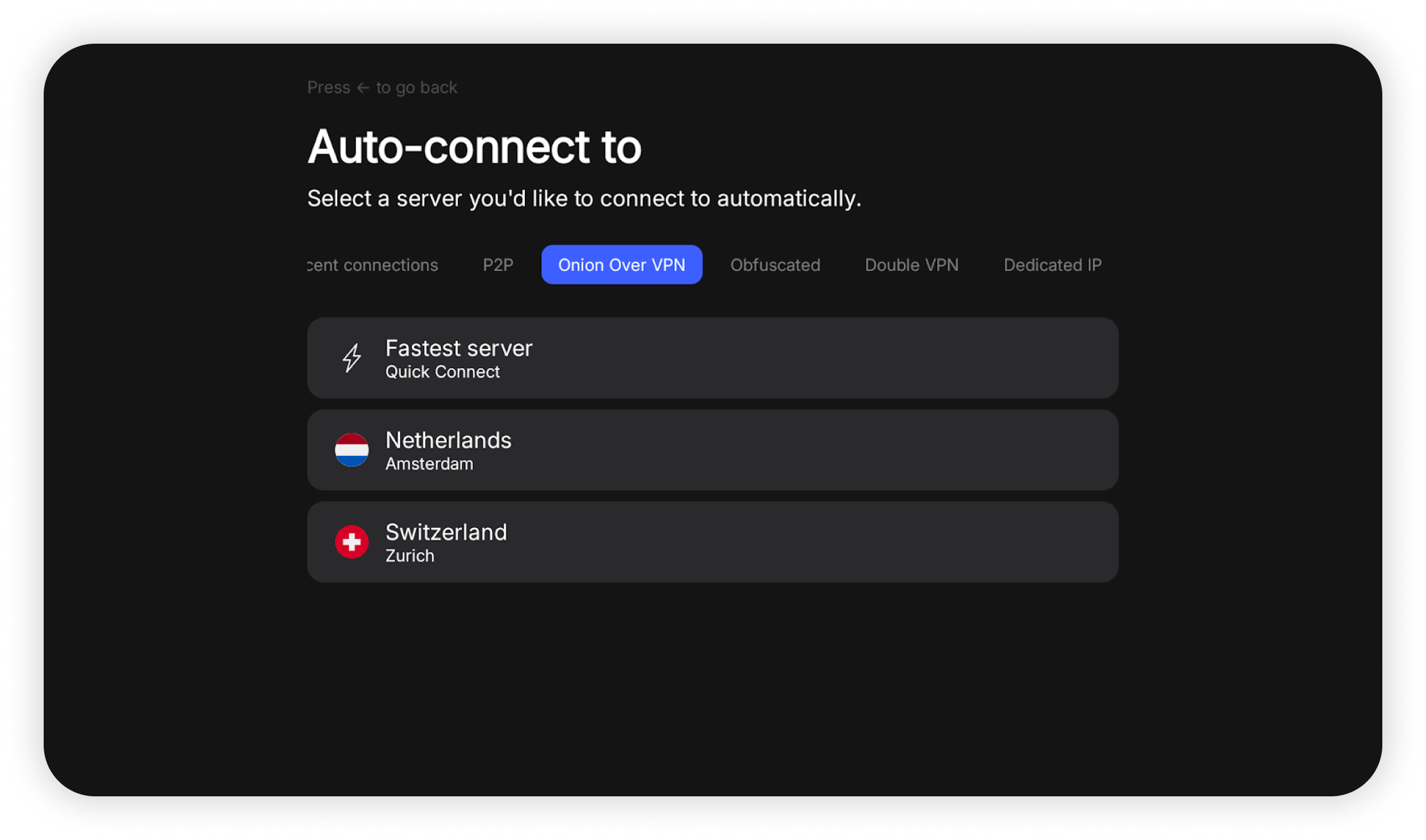Click the Amsterdam city label
Image resolution: width=1426 pixels, height=840 pixels.
[x=429, y=464]
